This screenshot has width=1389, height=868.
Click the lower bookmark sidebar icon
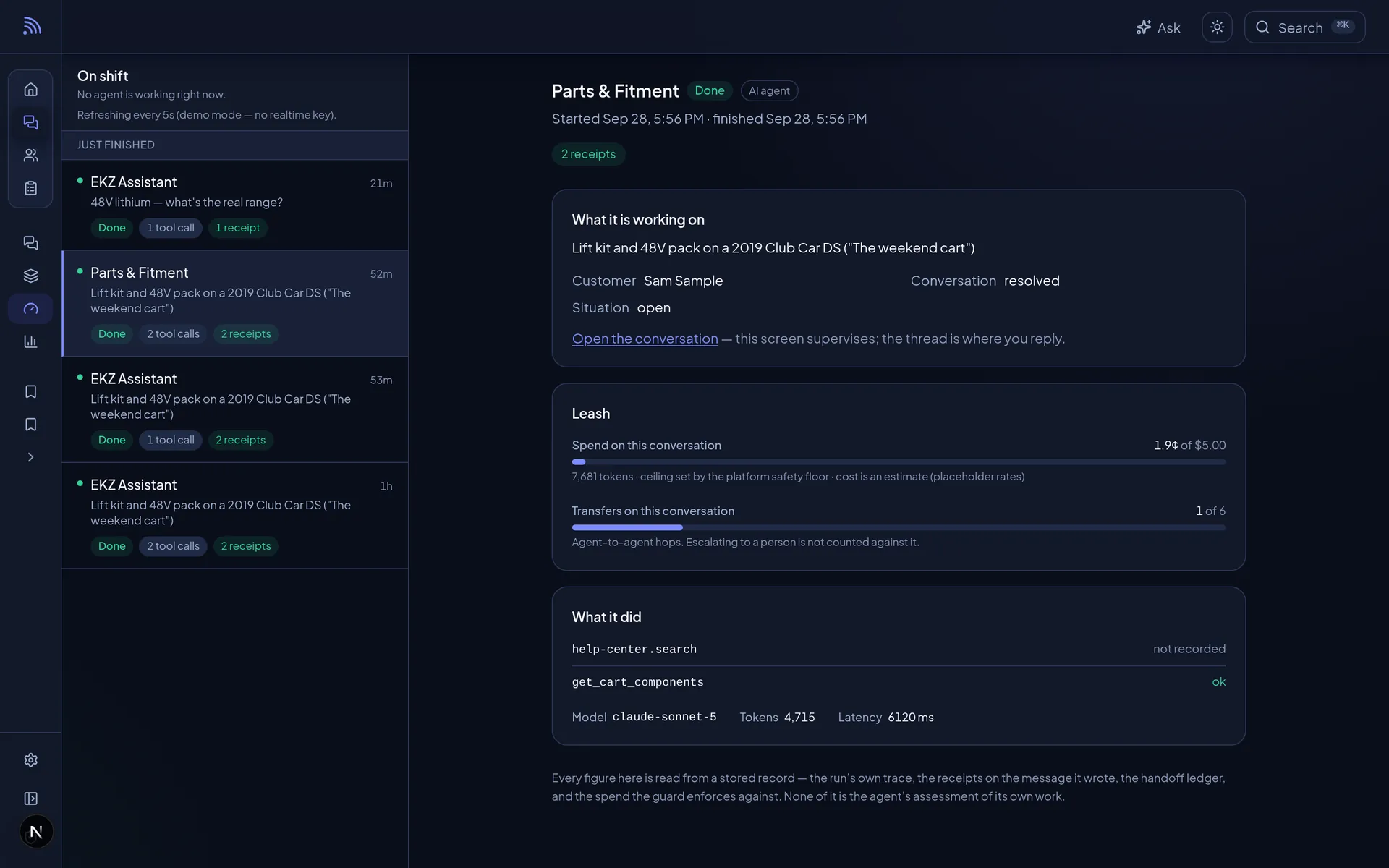pyautogui.click(x=30, y=425)
